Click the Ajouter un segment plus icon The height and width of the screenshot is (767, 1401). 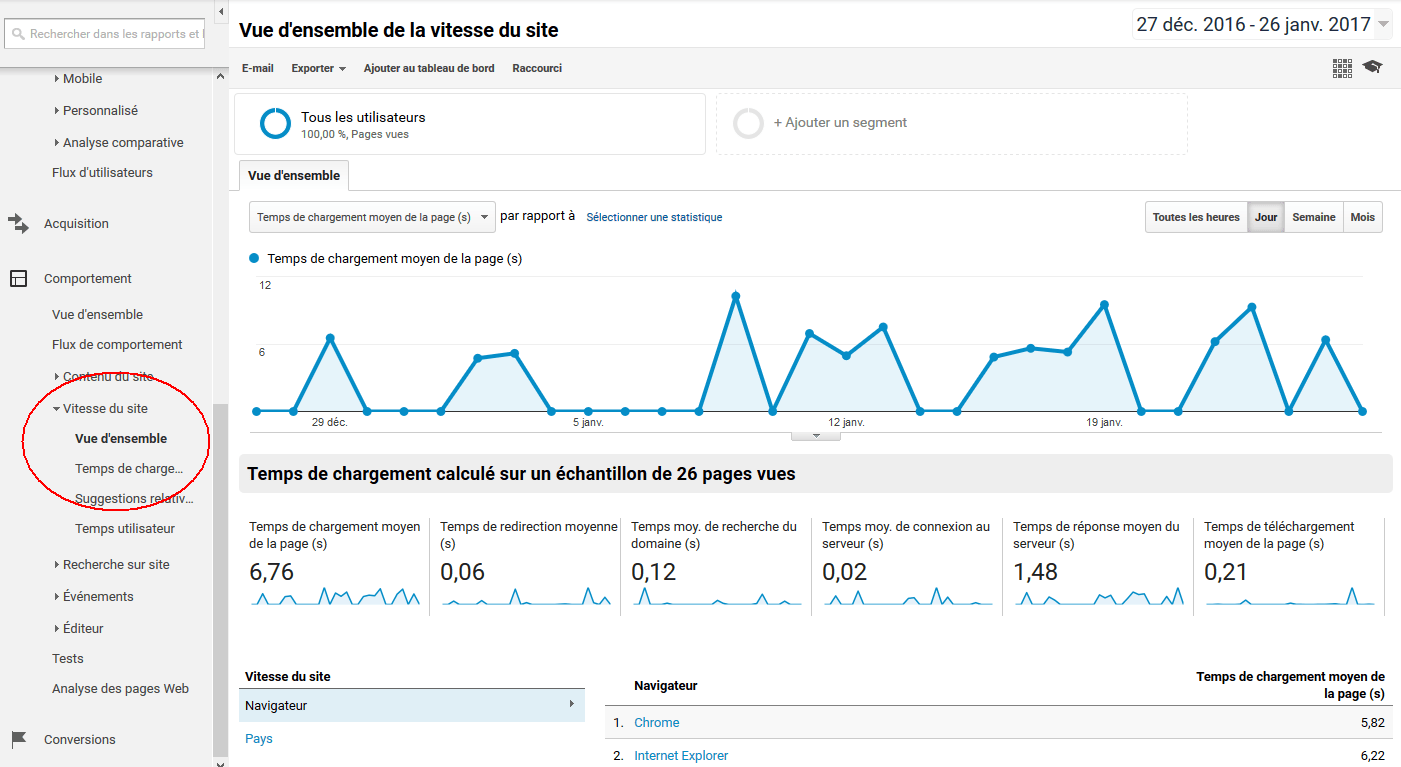(x=748, y=123)
